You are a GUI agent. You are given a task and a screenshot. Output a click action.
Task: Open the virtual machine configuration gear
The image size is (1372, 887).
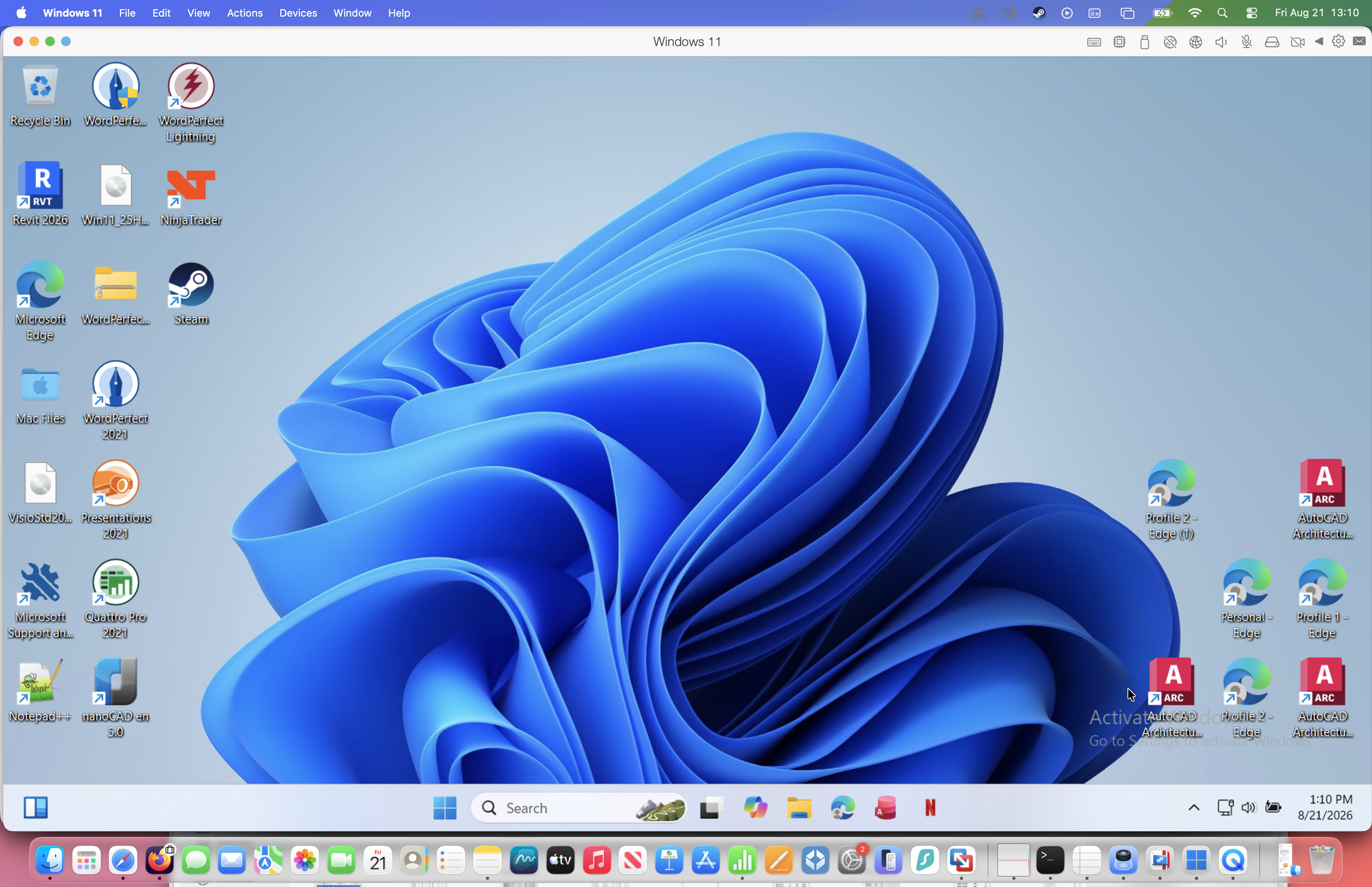pyautogui.click(x=1339, y=41)
